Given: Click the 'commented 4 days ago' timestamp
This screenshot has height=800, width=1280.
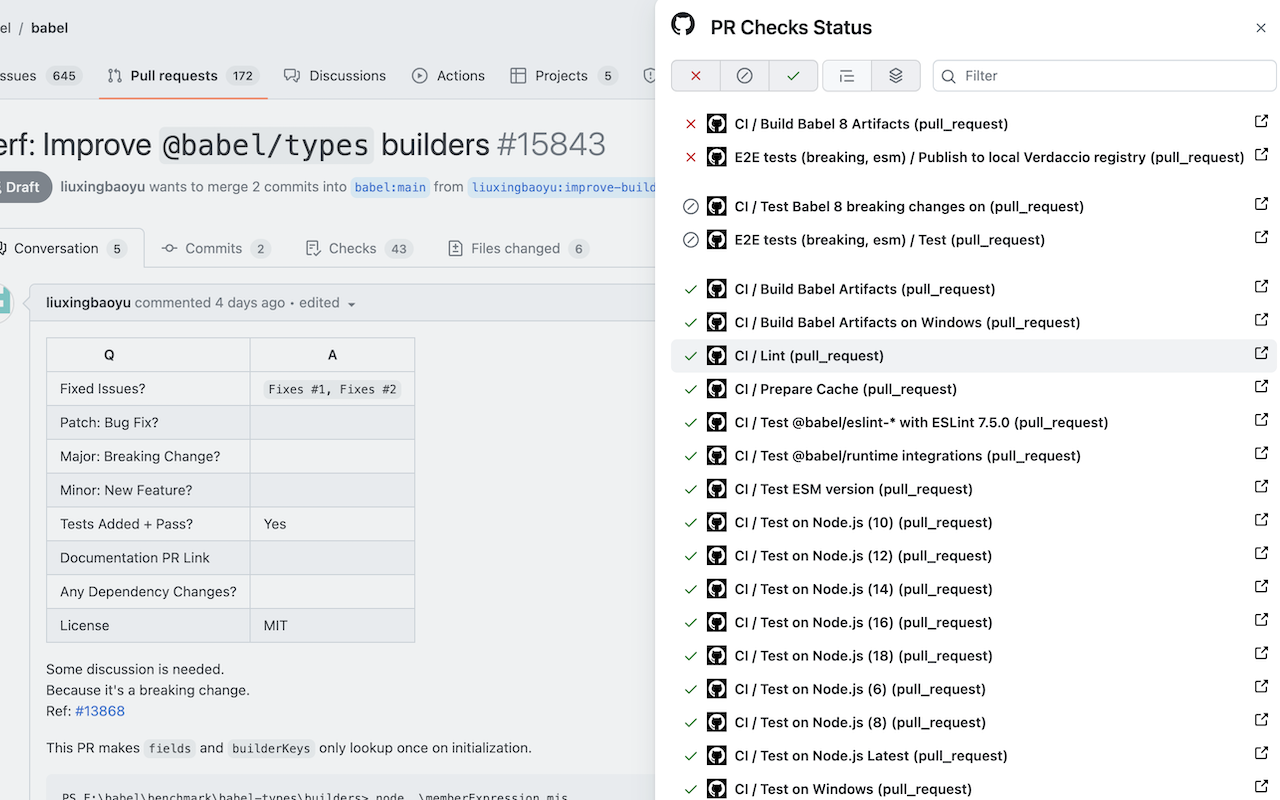Looking at the screenshot, I should click(x=210, y=302).
